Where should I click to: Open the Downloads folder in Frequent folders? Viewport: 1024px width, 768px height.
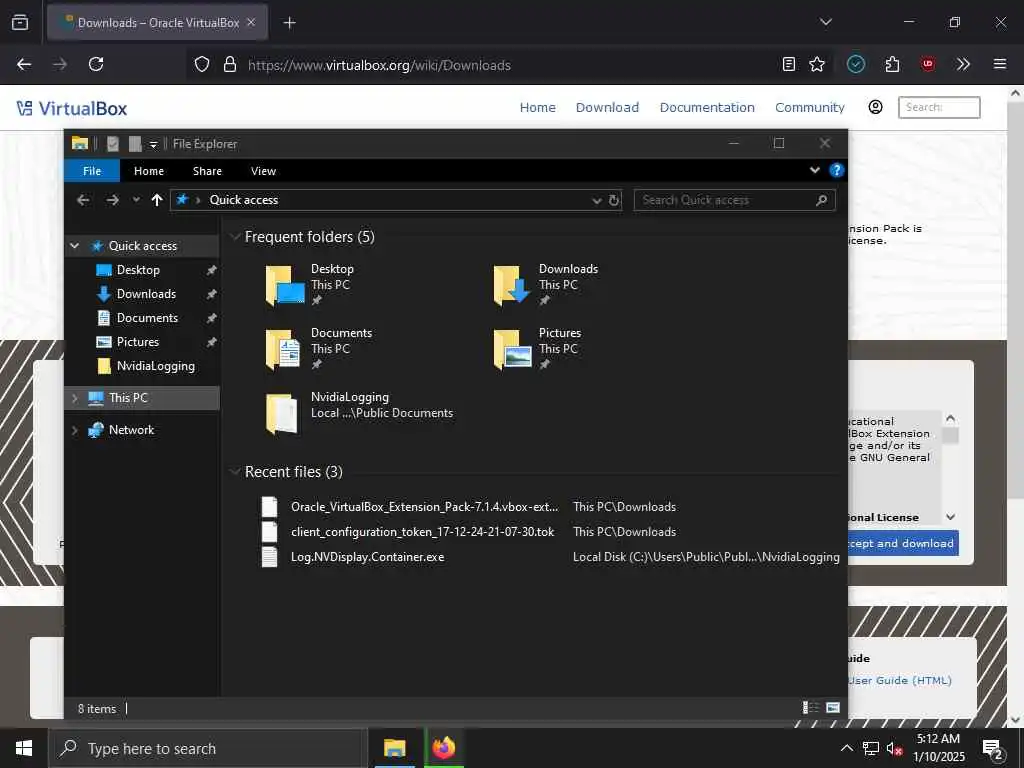coord(512,285)
